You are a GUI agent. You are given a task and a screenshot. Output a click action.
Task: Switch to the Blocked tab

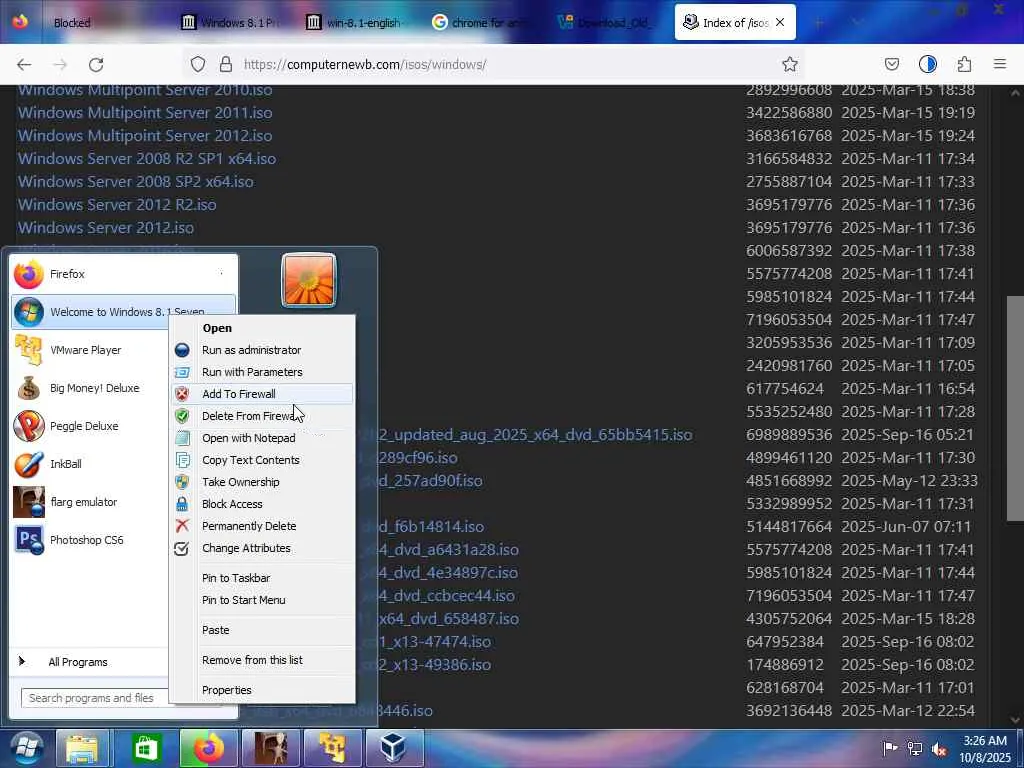pyautogui.click(x=72, y=23)
